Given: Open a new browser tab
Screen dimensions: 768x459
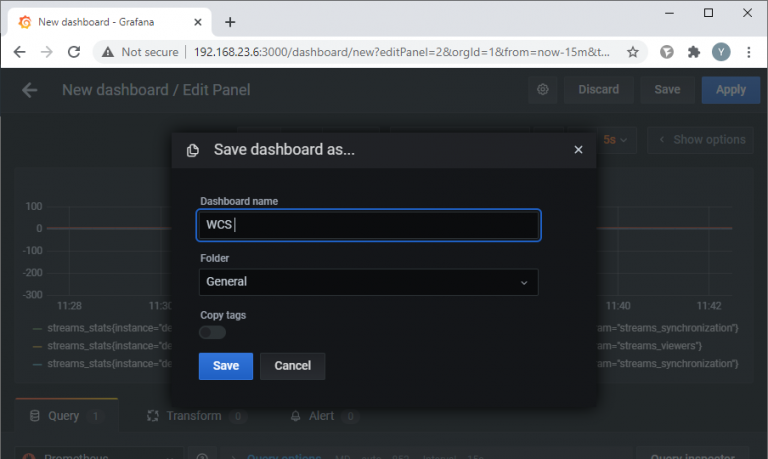Looking at the screenshot, I should coord(230,21).
